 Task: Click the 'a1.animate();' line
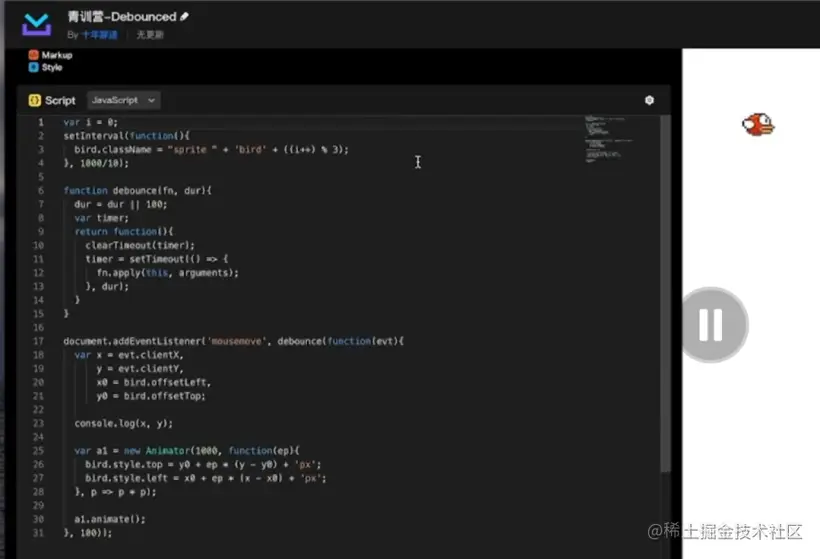[x=110, y=519]
